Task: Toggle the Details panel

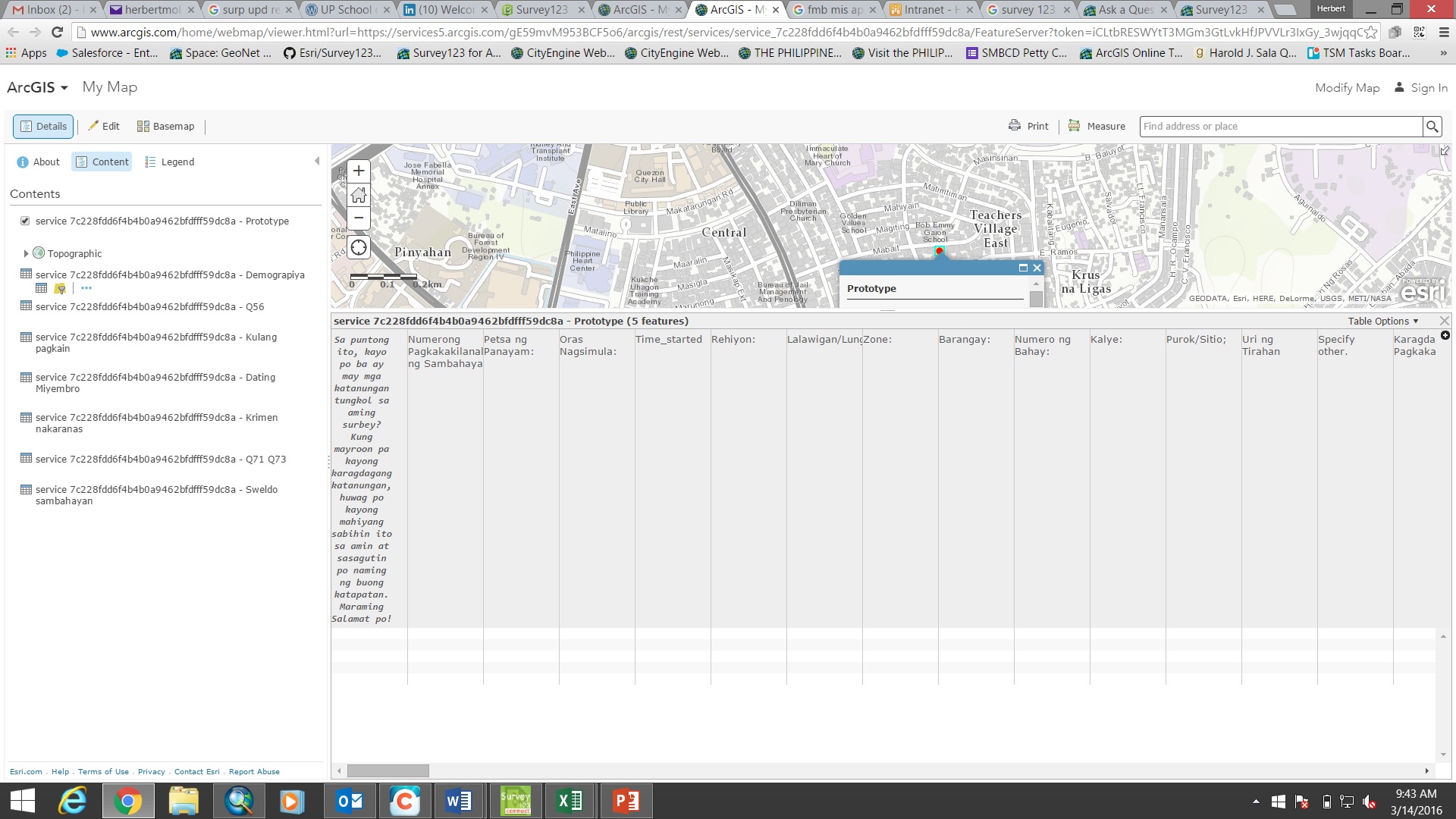Action: [42, 126]
